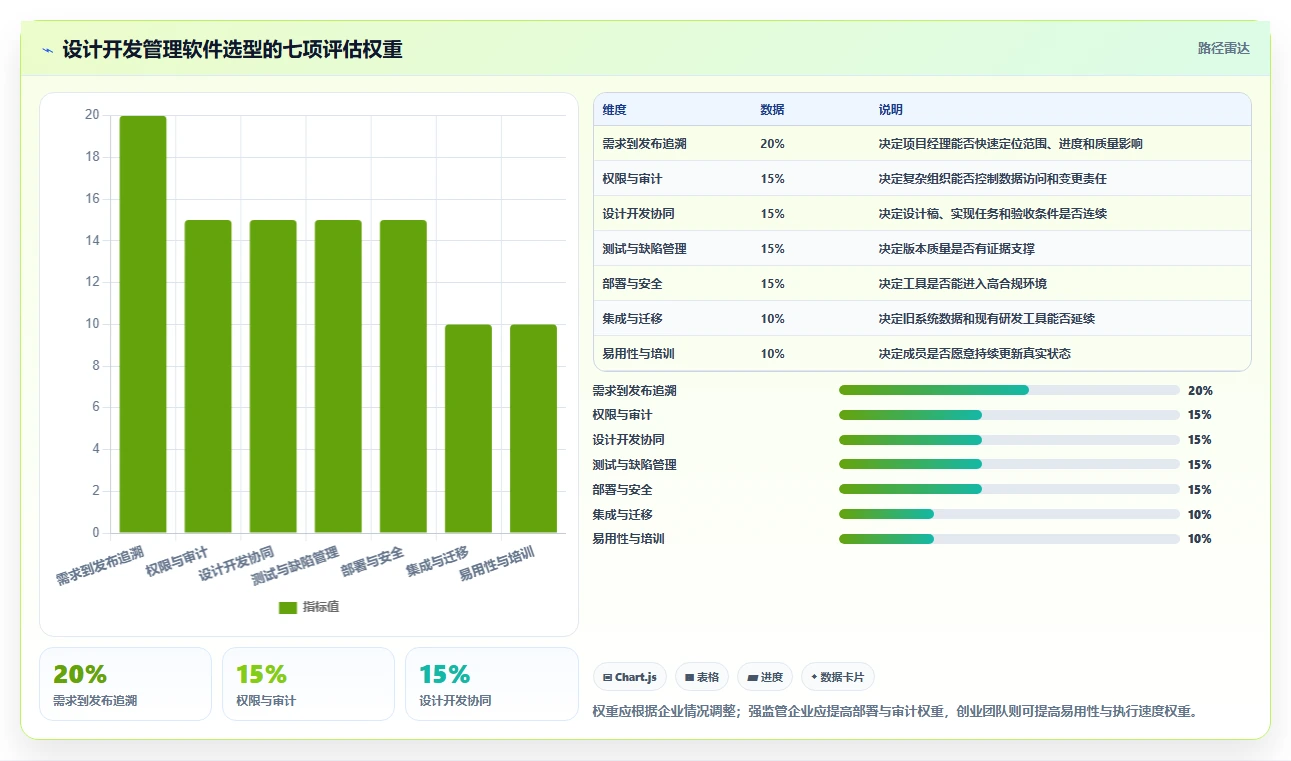The image size is (1291, 761).
Task: Click the 15% 权限与审计 data card
Action: 308,684
